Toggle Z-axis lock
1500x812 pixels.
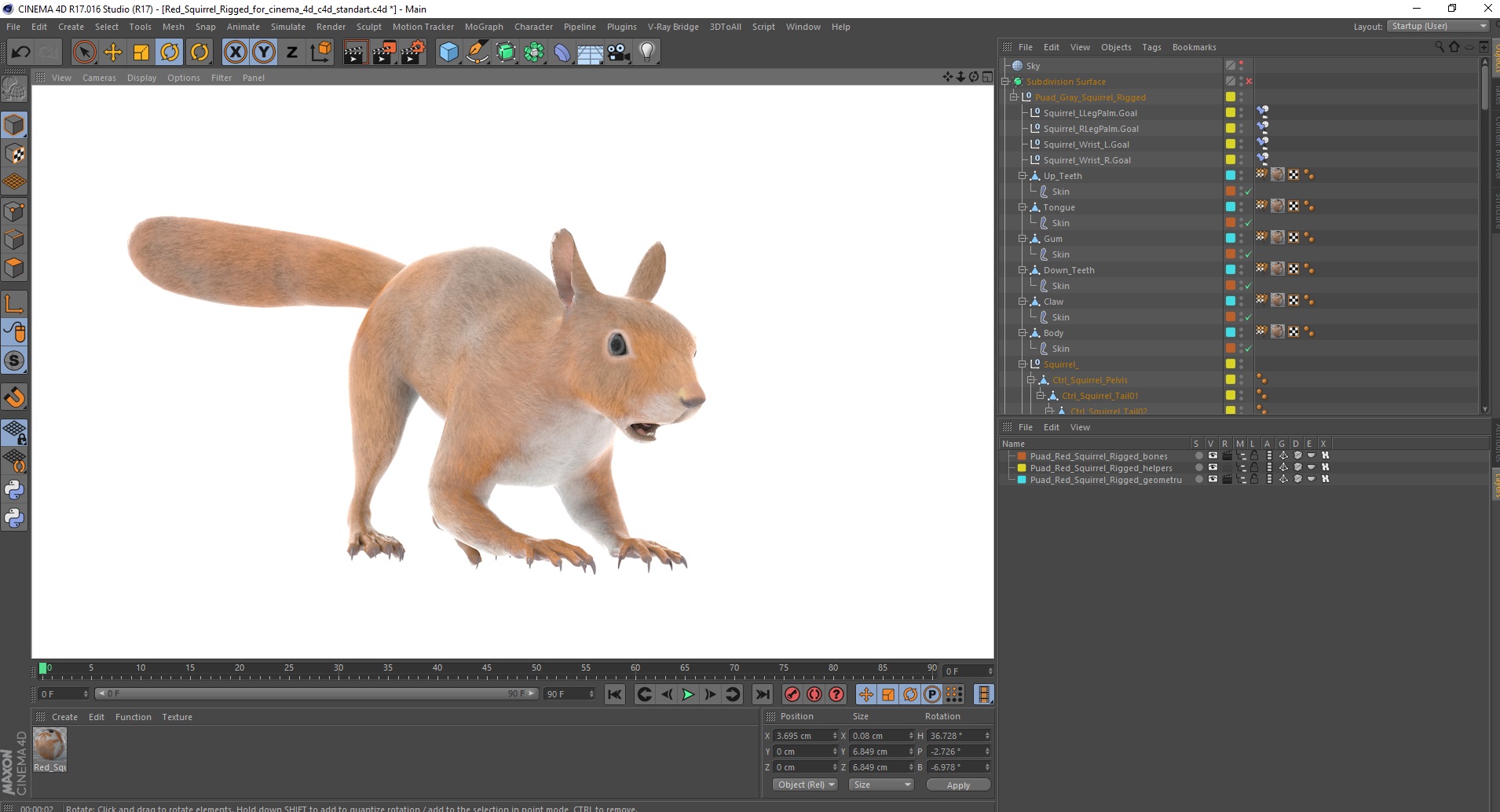pyautogui.click(x=292, y=53)
